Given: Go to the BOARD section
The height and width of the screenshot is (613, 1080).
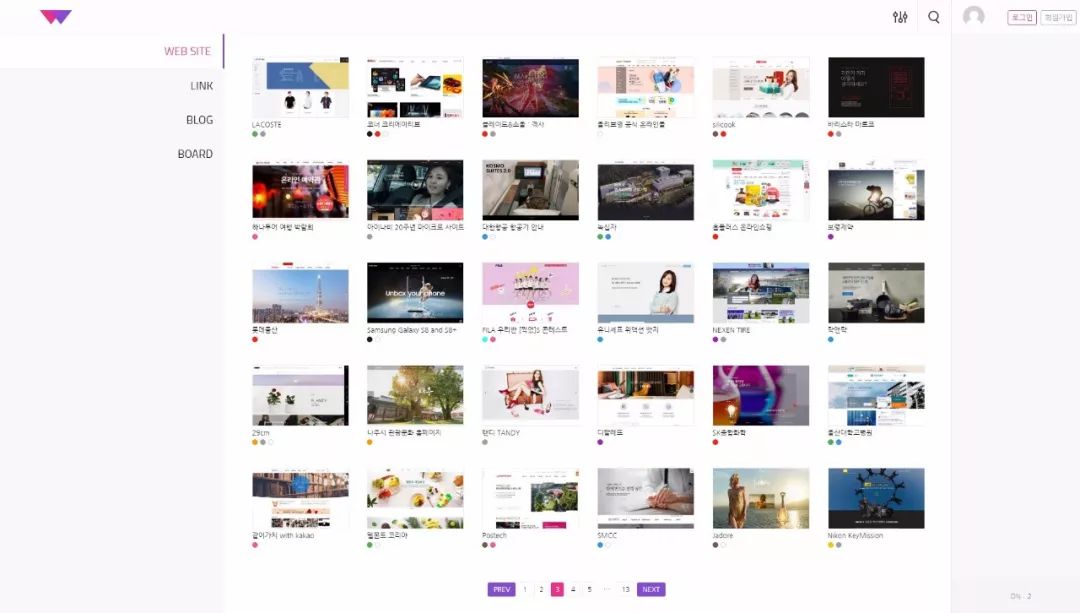Looking at the screenshot, I should pyautogui.click(x=195, y=154).
